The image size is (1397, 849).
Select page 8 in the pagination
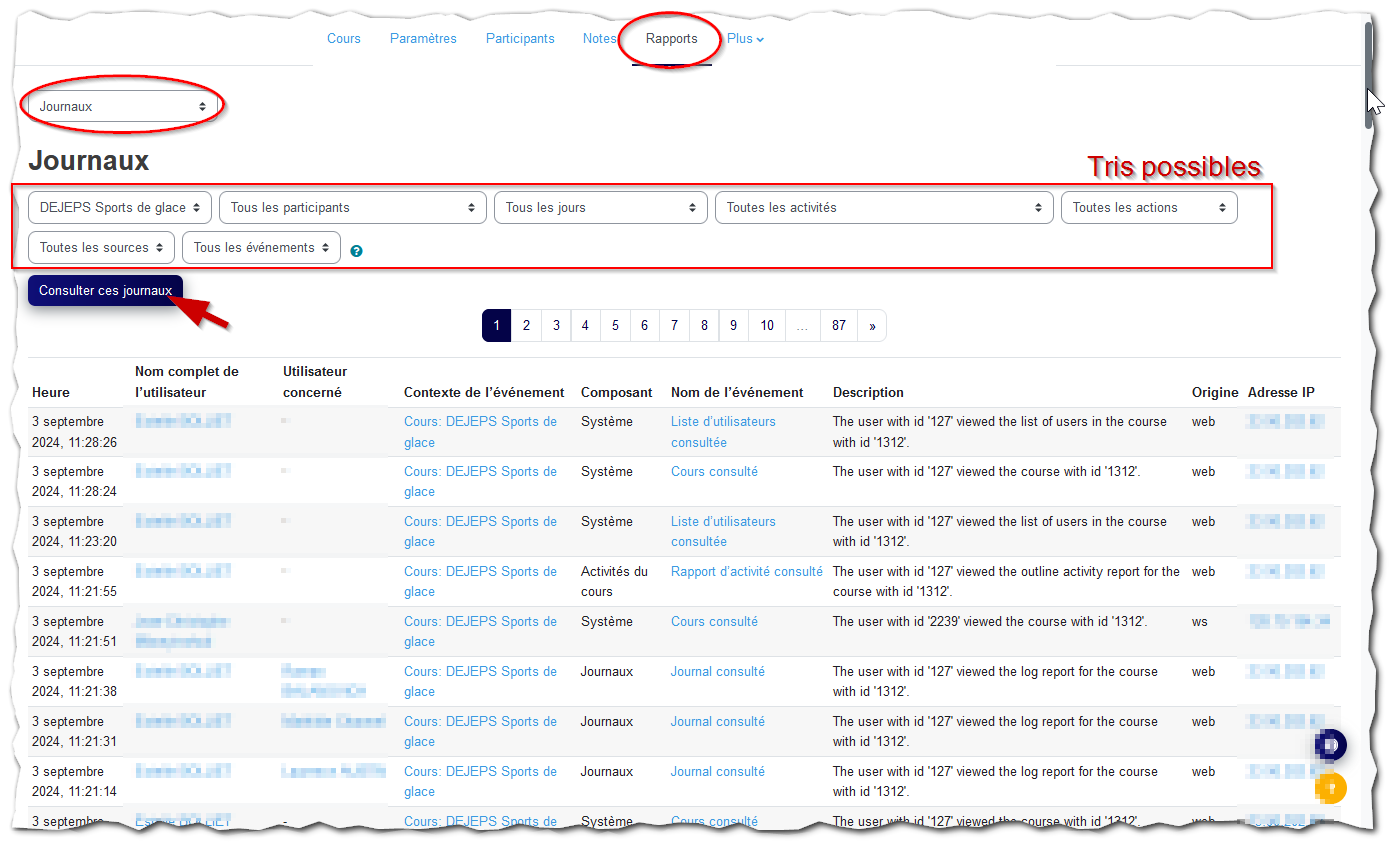705,326
